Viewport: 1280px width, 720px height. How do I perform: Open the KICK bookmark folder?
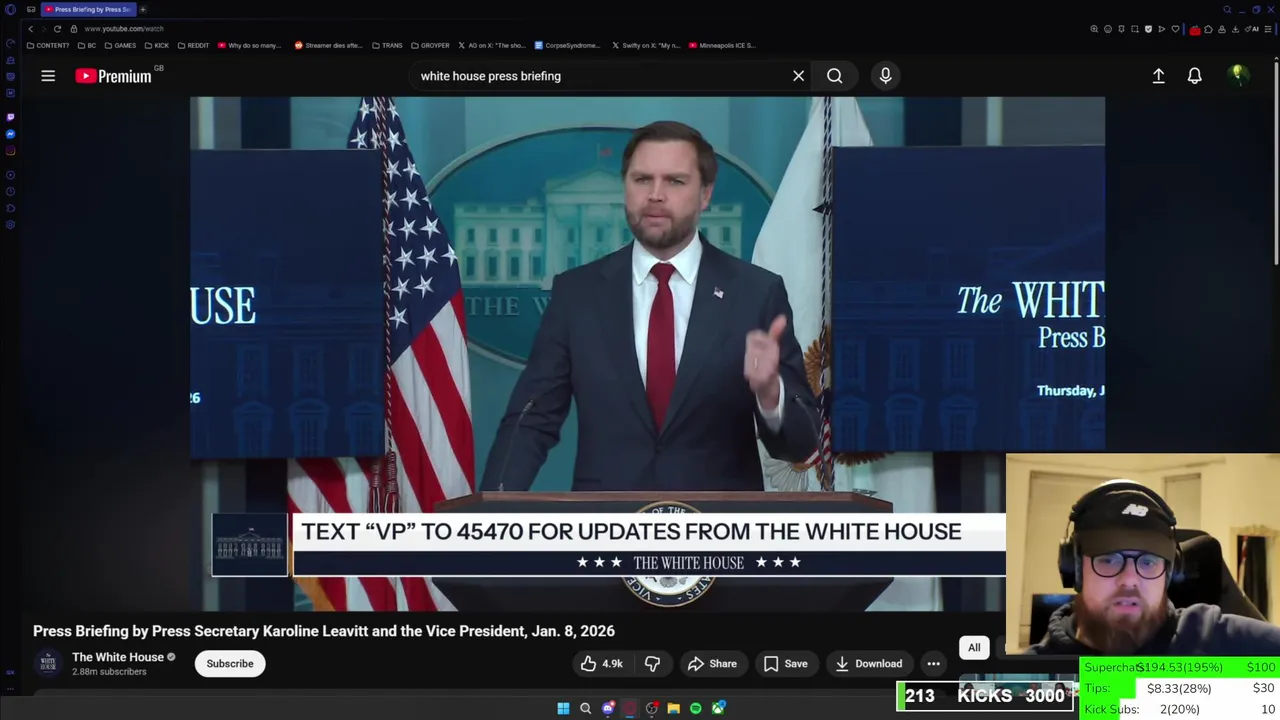(x=157, y=45)
